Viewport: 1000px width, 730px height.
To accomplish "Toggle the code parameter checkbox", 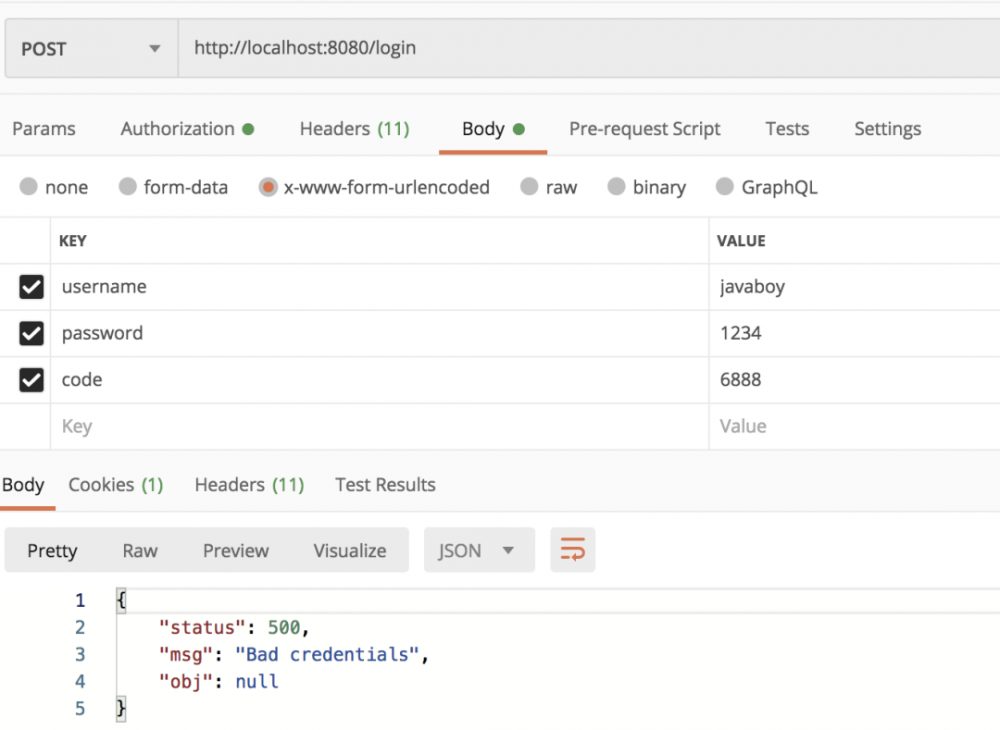I will pos(31,380).
